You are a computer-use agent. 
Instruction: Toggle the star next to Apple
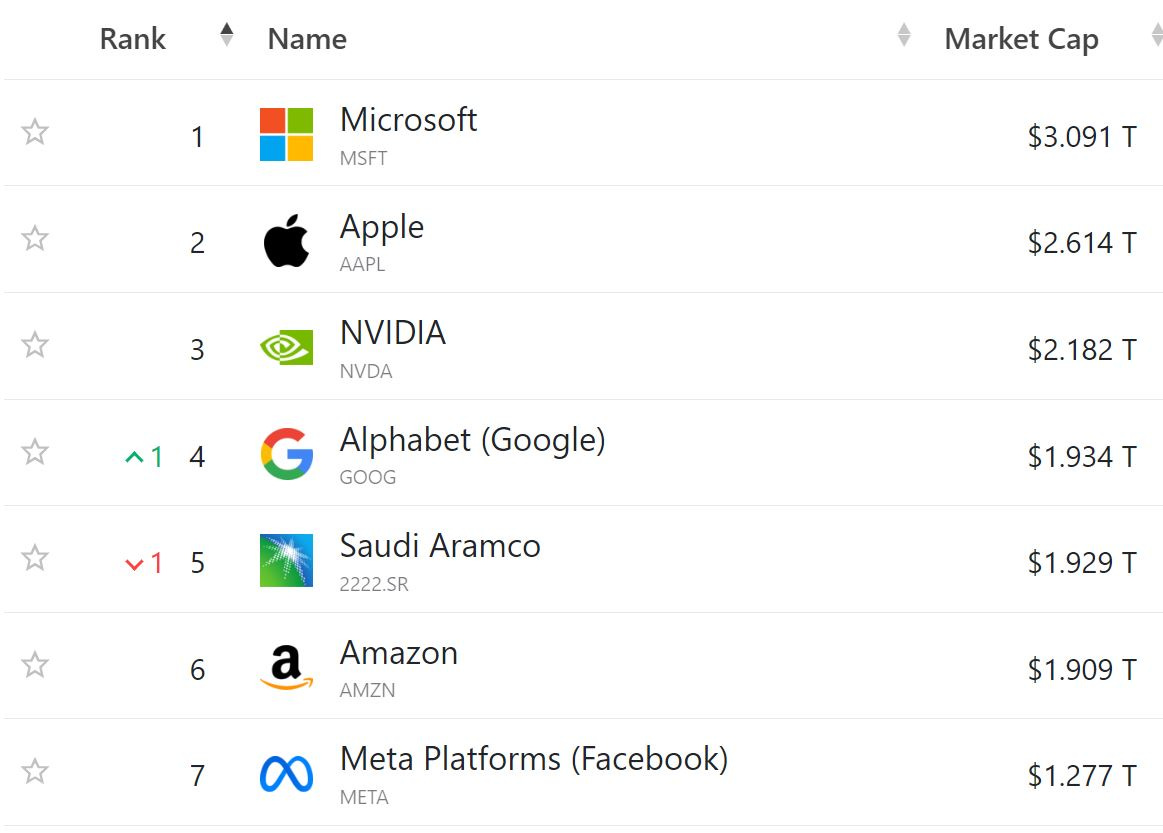35,238
